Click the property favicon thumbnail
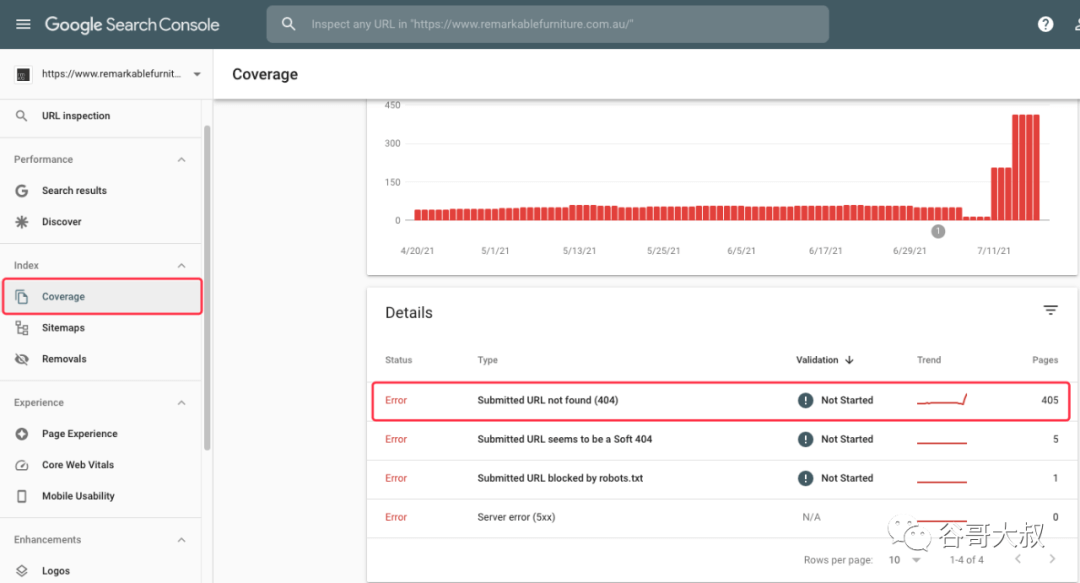Image resolution: width=1080 pixels, height=583 pixels. pyautogui.click(x=23, y=74)
